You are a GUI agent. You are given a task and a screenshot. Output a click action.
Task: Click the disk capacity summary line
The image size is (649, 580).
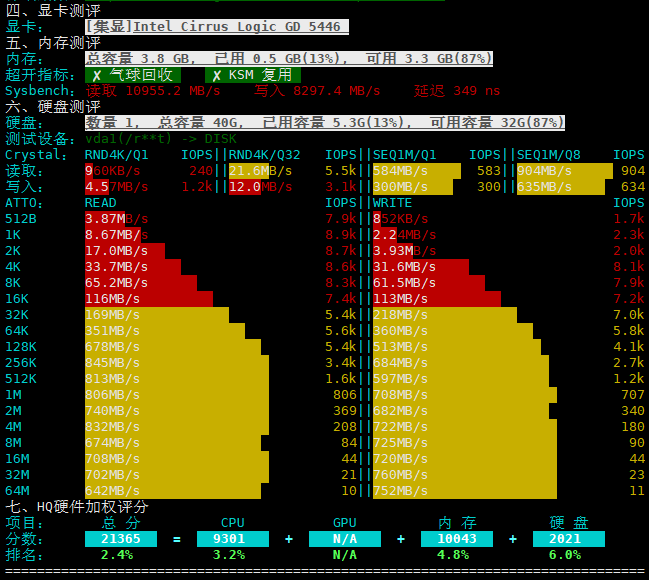coord(325,123)
